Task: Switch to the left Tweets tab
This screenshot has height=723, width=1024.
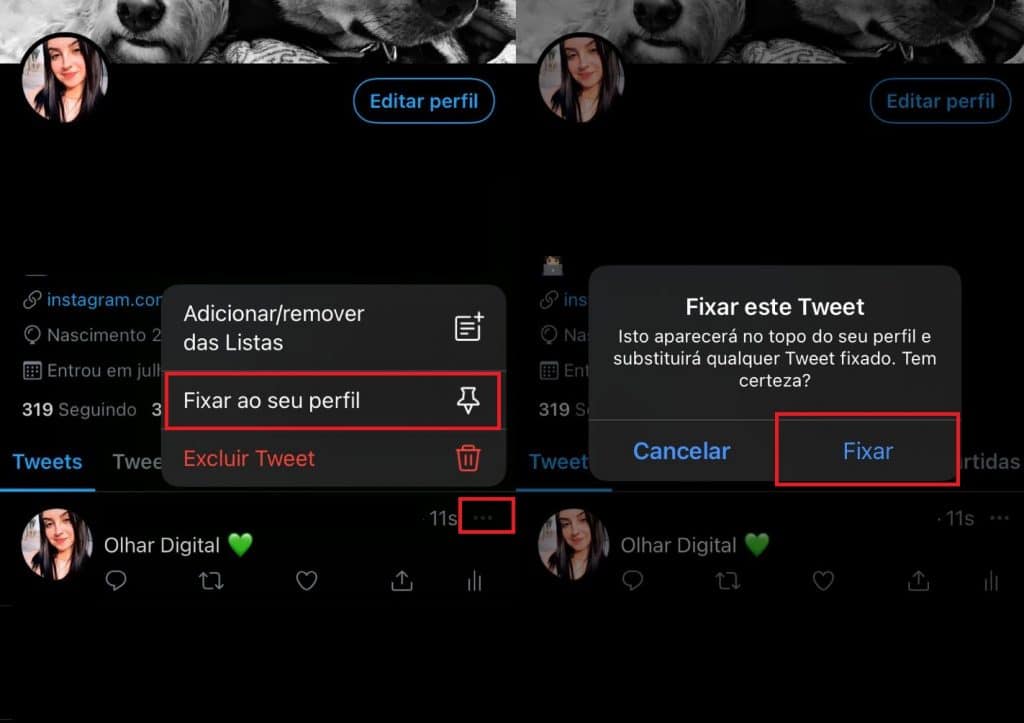Action: [47, 462]
